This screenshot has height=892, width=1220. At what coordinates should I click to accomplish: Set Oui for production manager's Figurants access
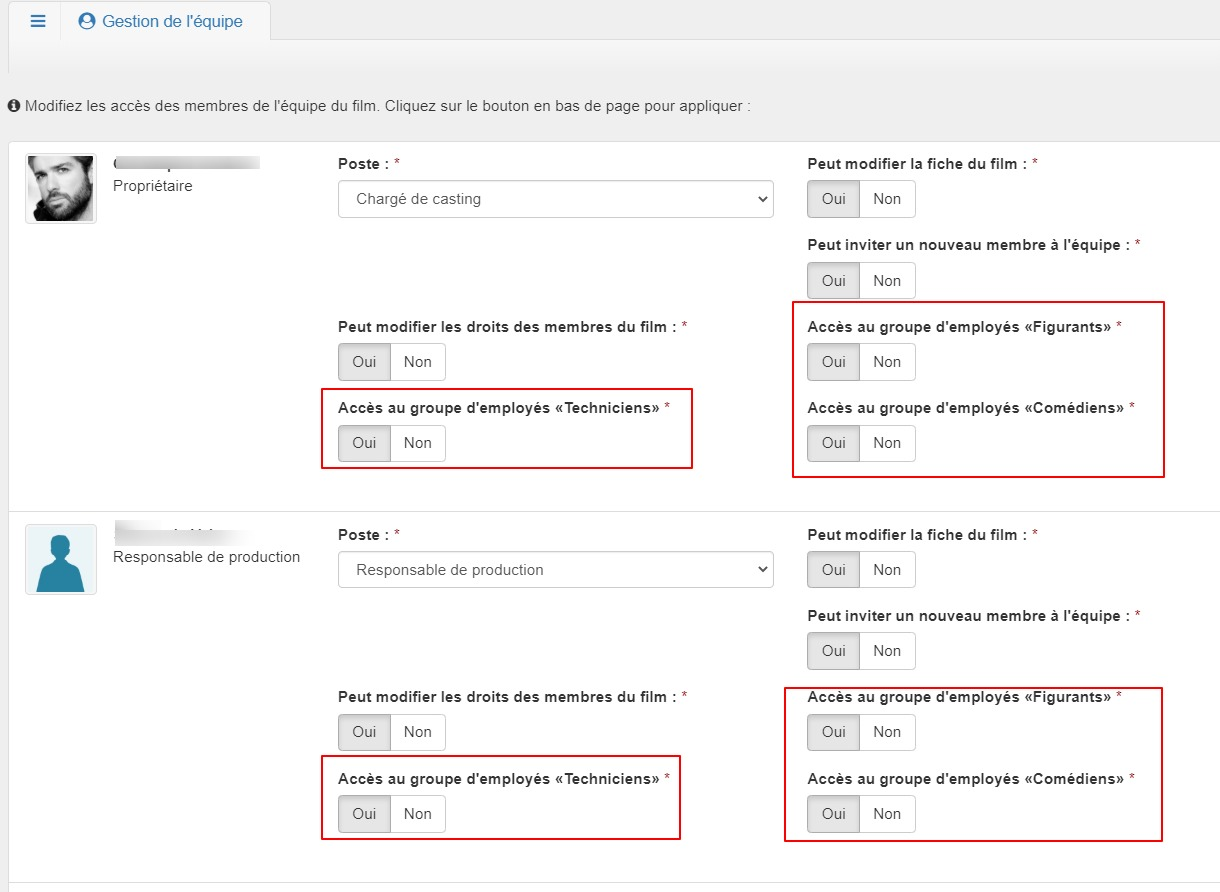tap(834, 732)
